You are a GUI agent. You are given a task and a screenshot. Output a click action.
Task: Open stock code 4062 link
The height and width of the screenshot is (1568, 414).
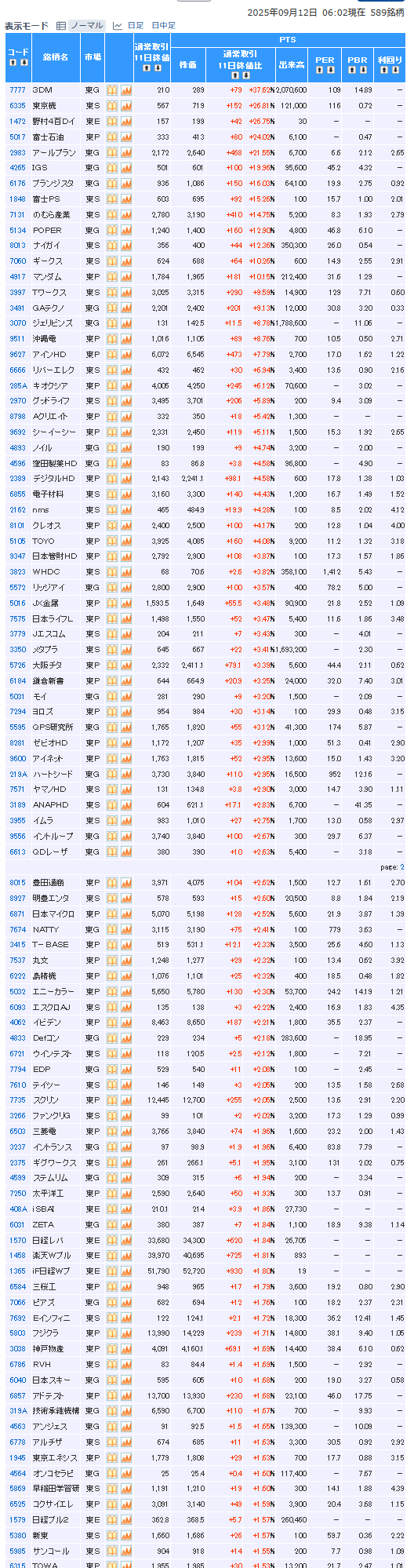pos(17,1023)
